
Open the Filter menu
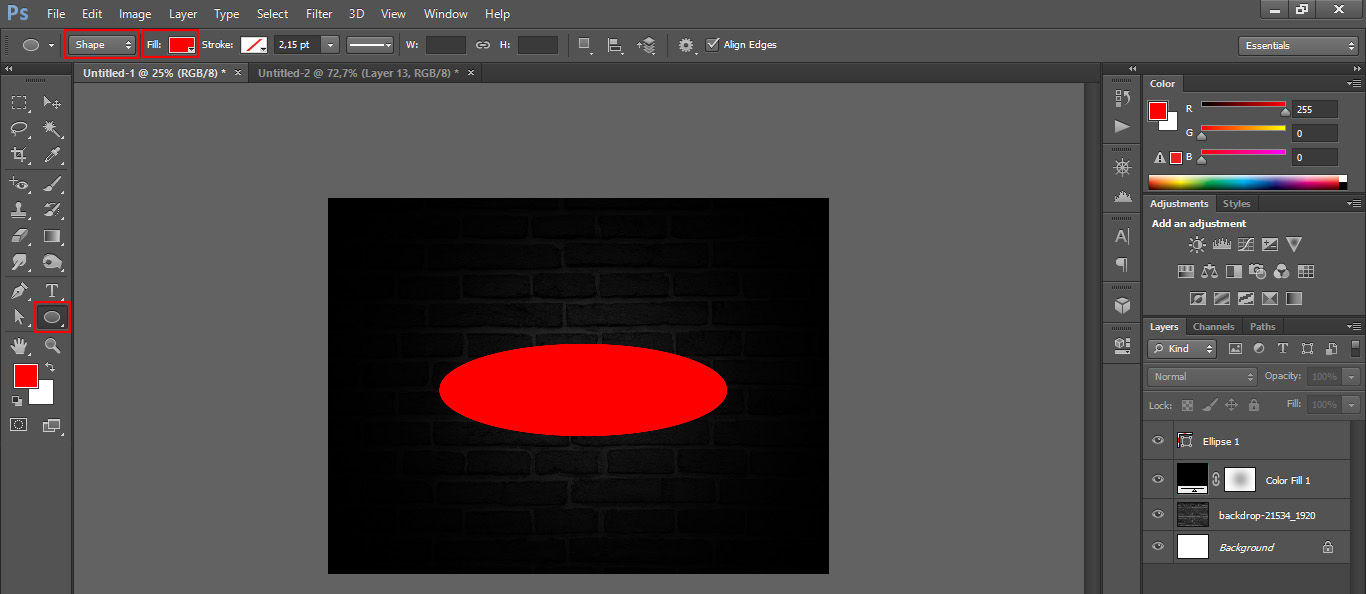coord(319,14)
